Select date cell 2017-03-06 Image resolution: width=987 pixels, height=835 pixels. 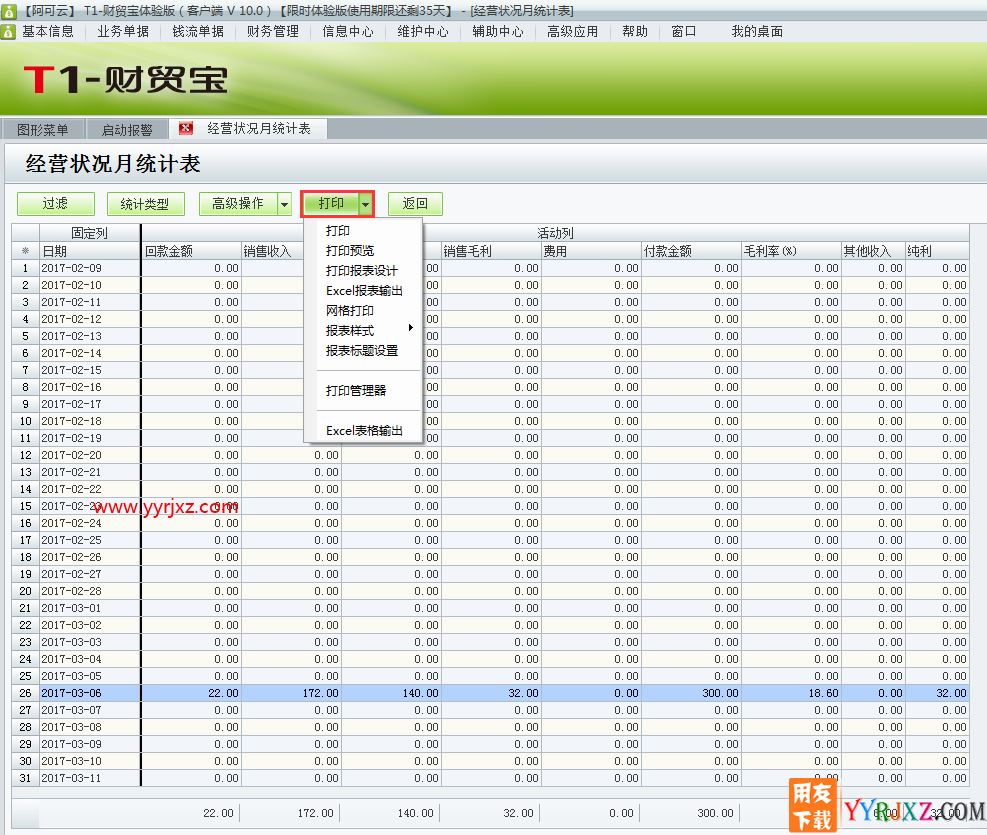(89, 693)
